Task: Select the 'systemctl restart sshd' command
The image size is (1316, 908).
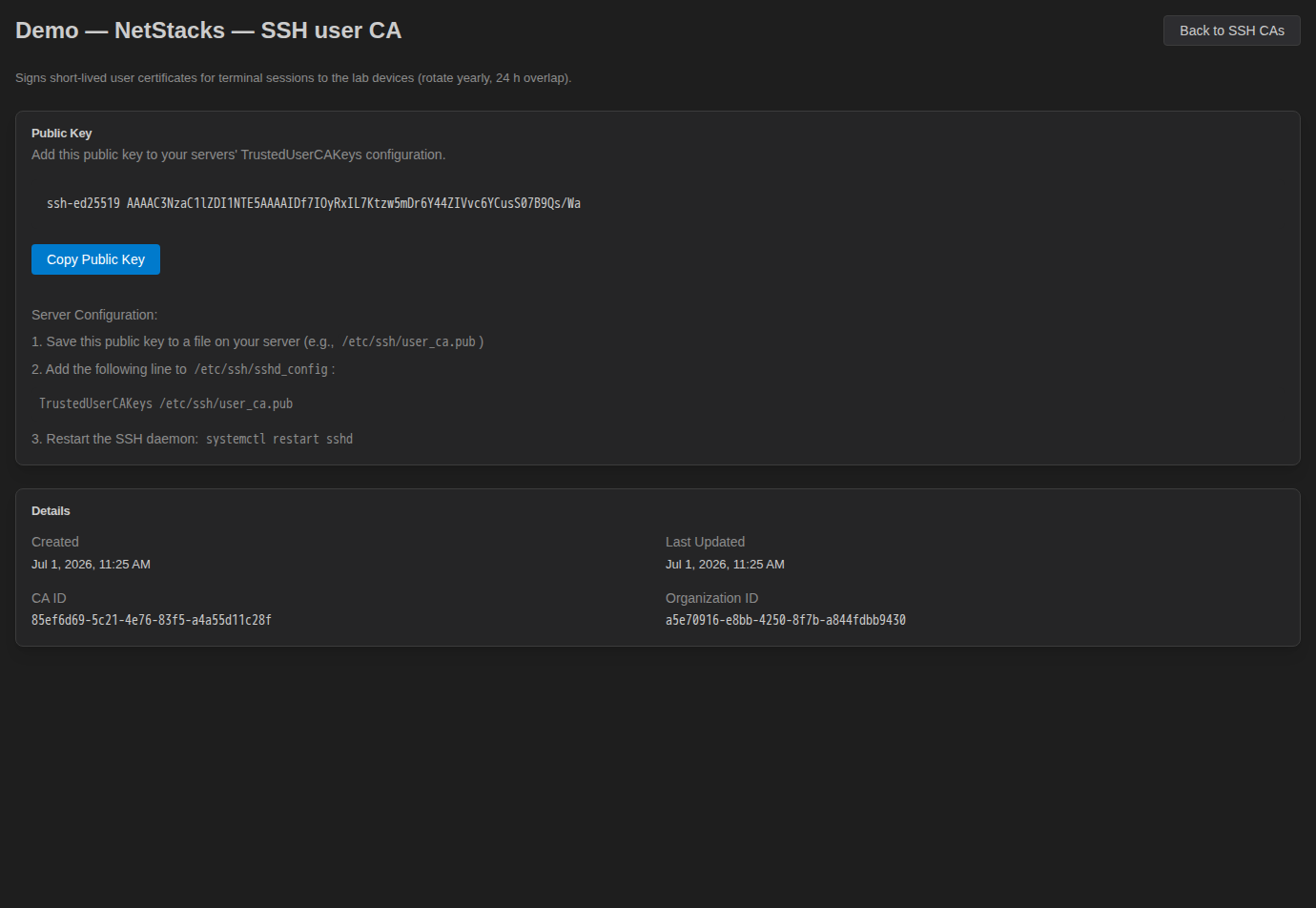Action: tap(279, 439)
